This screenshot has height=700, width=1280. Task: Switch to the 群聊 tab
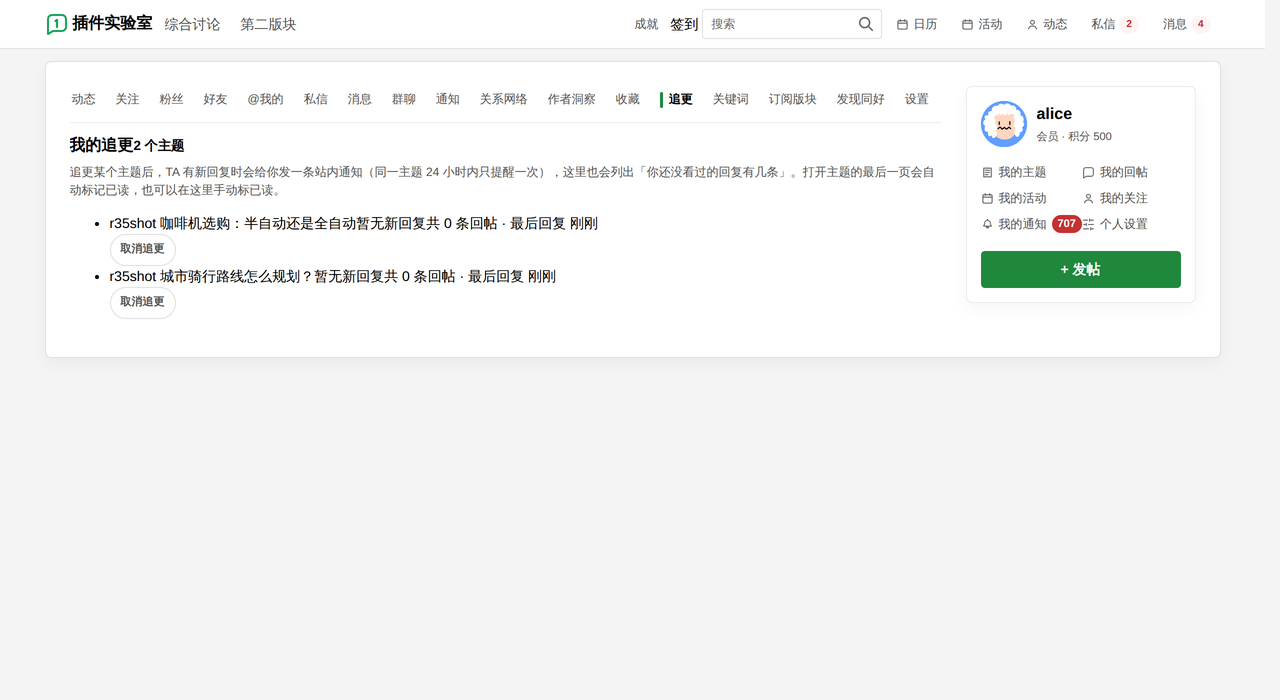(403, 99)
